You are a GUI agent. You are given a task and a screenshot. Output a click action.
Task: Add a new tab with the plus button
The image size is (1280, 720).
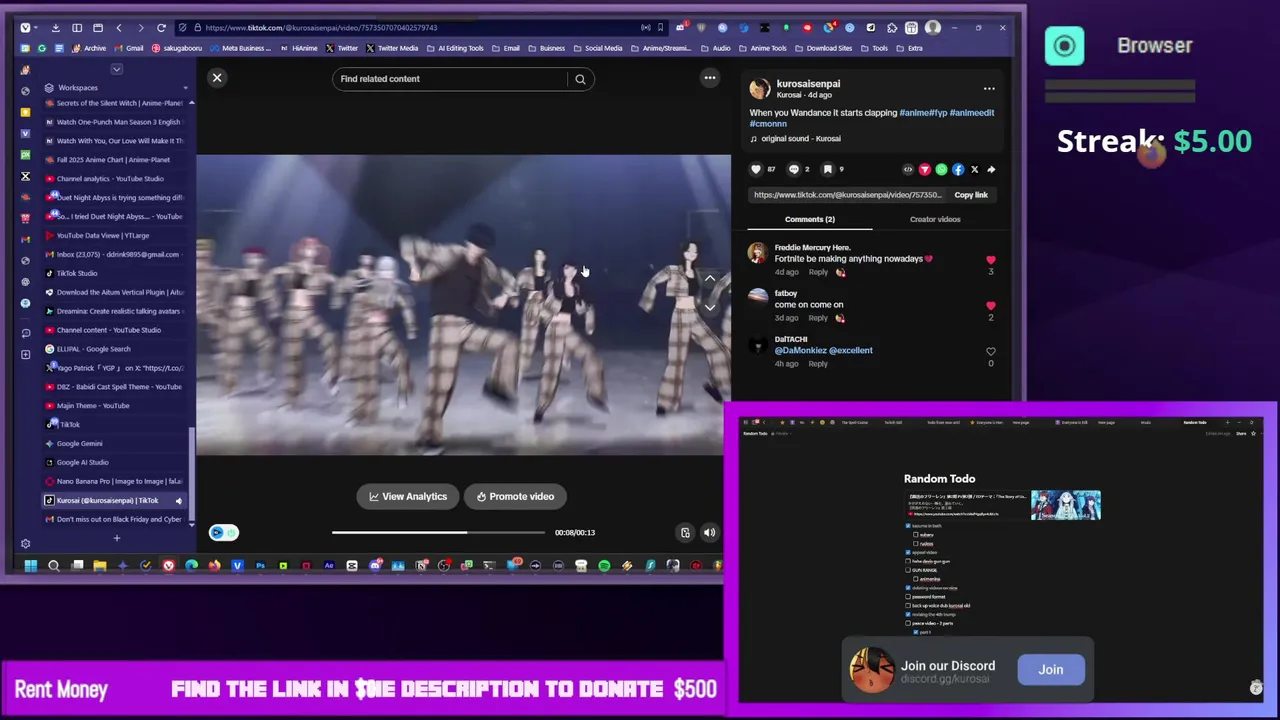pos(116,539)
